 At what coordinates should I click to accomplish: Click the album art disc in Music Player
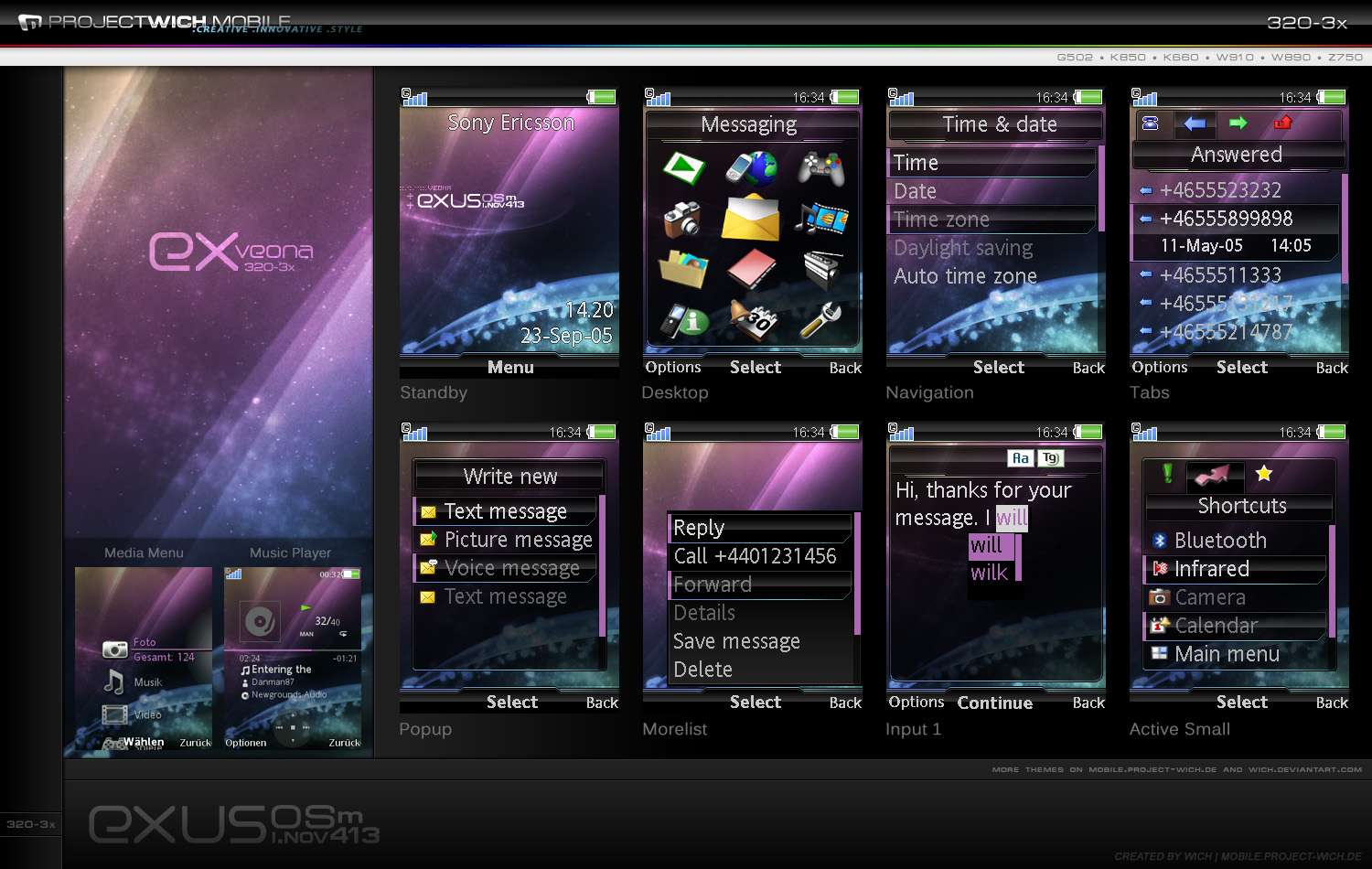(x=260, y=622)
